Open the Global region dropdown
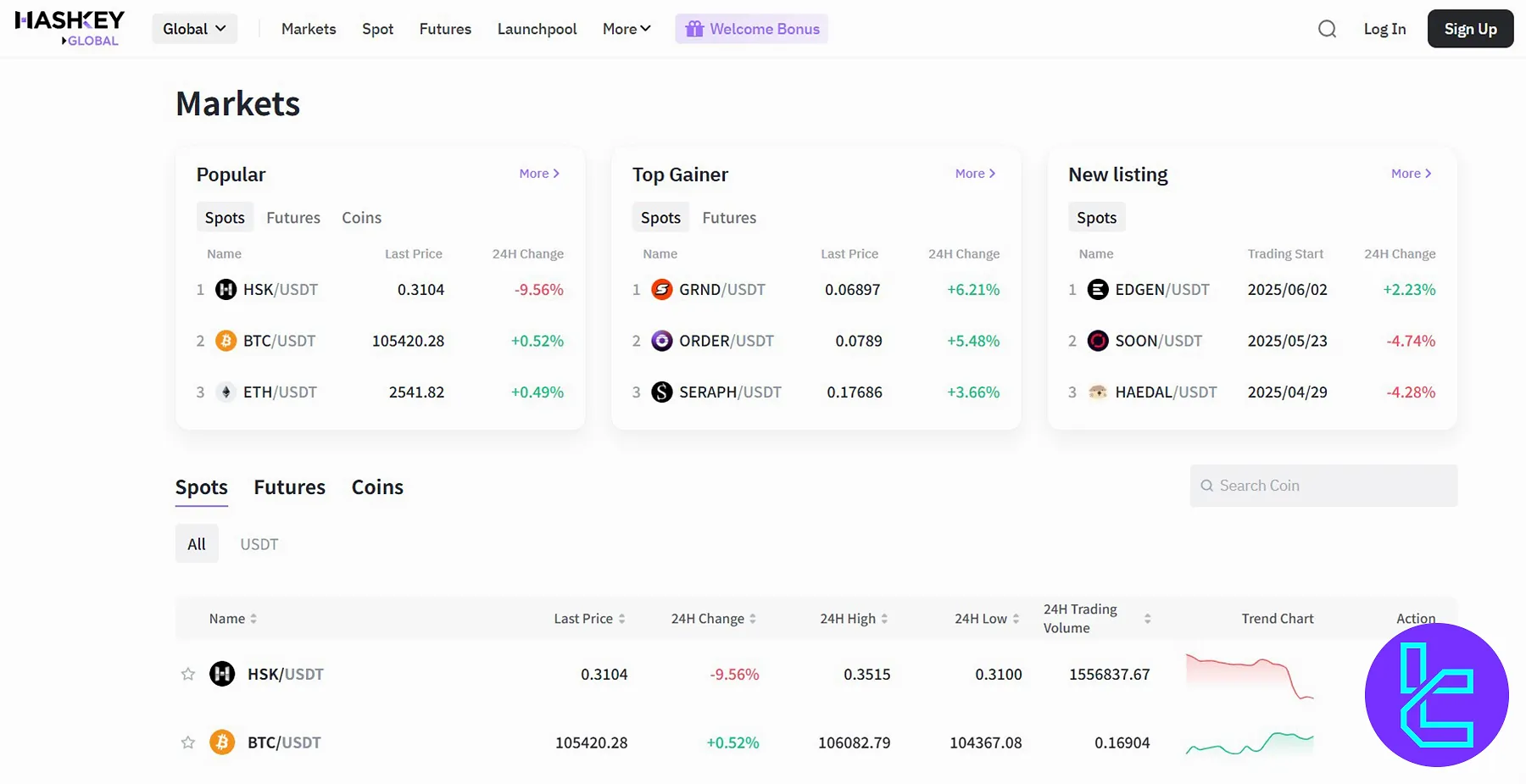Screen dimensions: 1526x784 pyautogui.click(x=195, y=29)
